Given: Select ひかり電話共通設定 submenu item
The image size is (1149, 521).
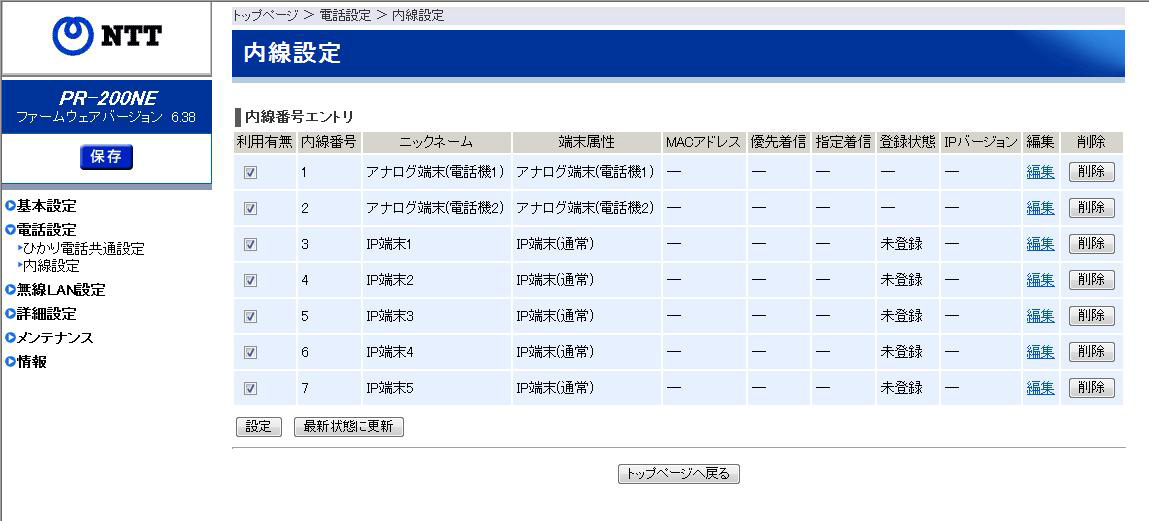Looking at the screenshot, I should click(84, 249).
